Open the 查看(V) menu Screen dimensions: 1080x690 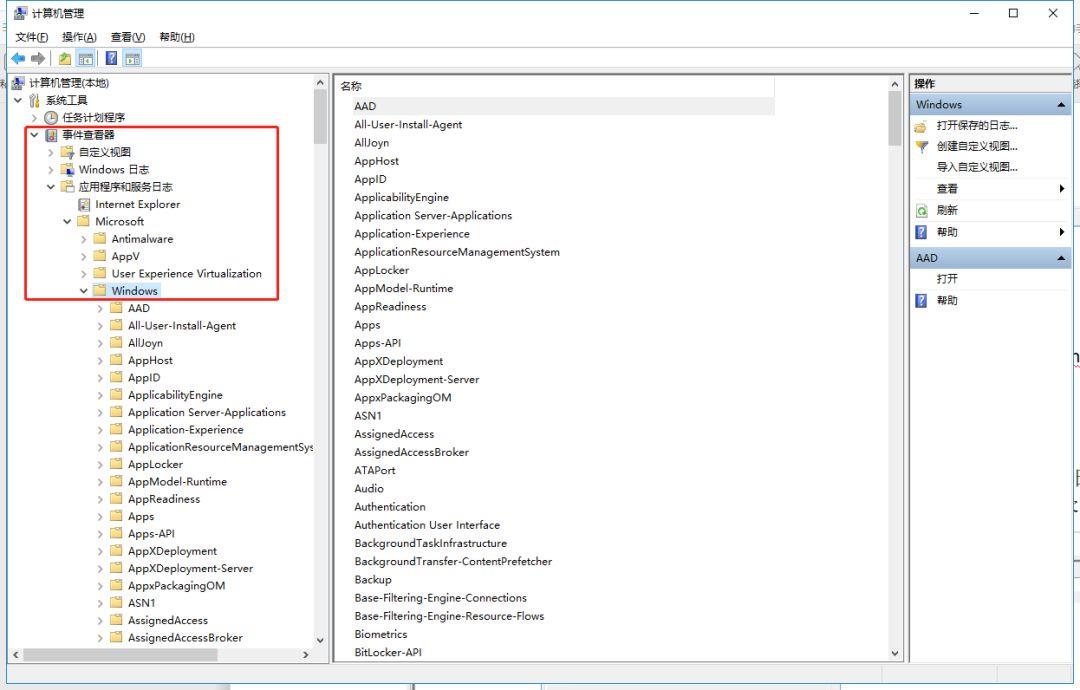pyautogui.click(x=128, y=37)
